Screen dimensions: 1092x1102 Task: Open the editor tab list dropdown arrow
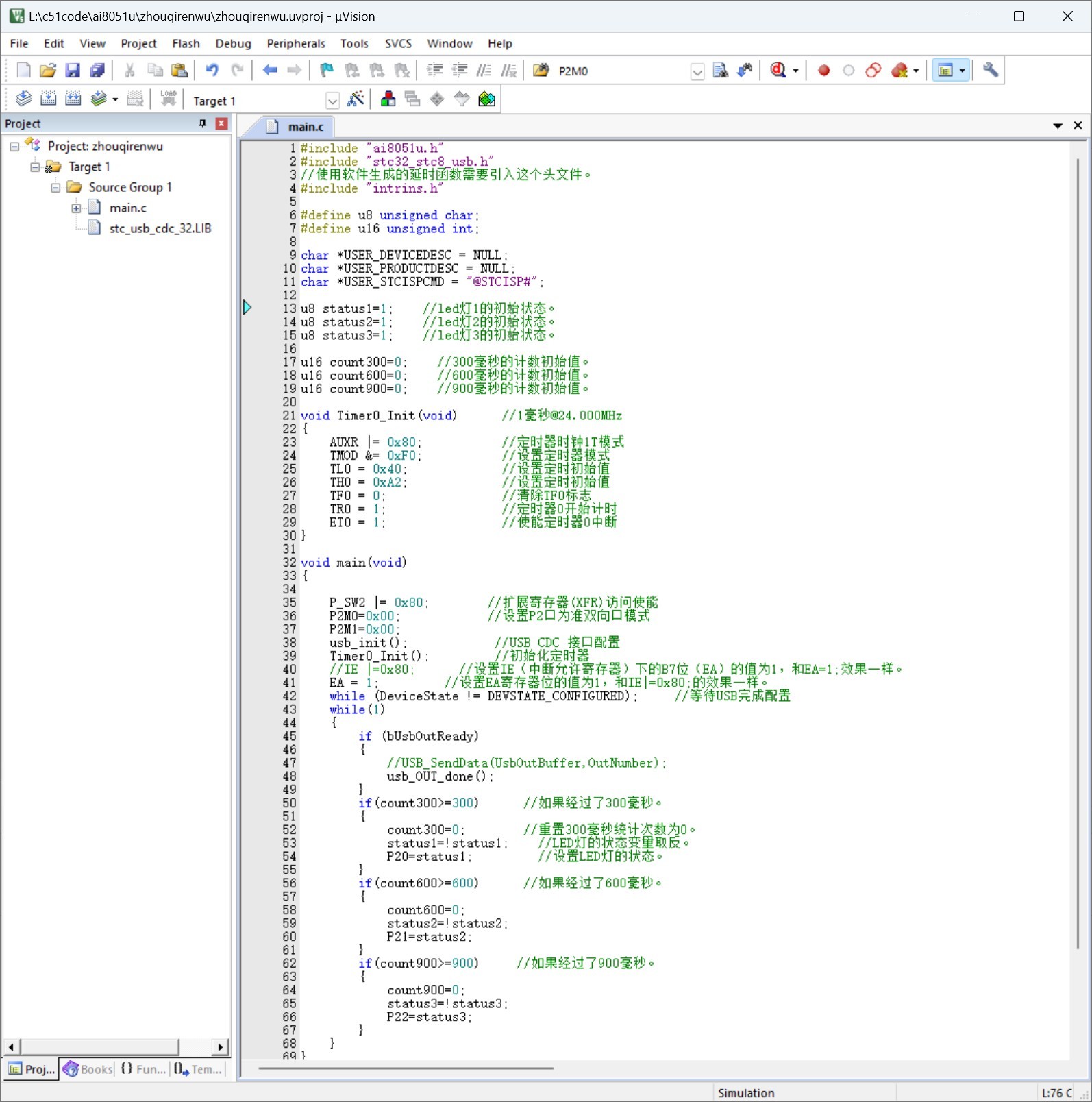pyautogui.click(x=1058, y=125)
